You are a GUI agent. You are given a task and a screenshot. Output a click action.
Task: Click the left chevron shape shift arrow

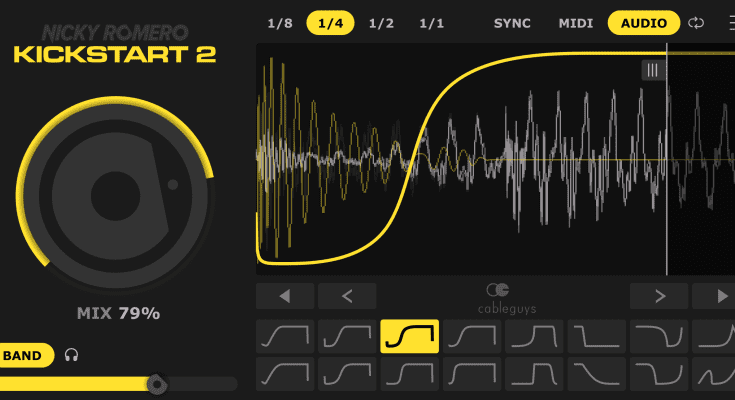coord(347,296)
